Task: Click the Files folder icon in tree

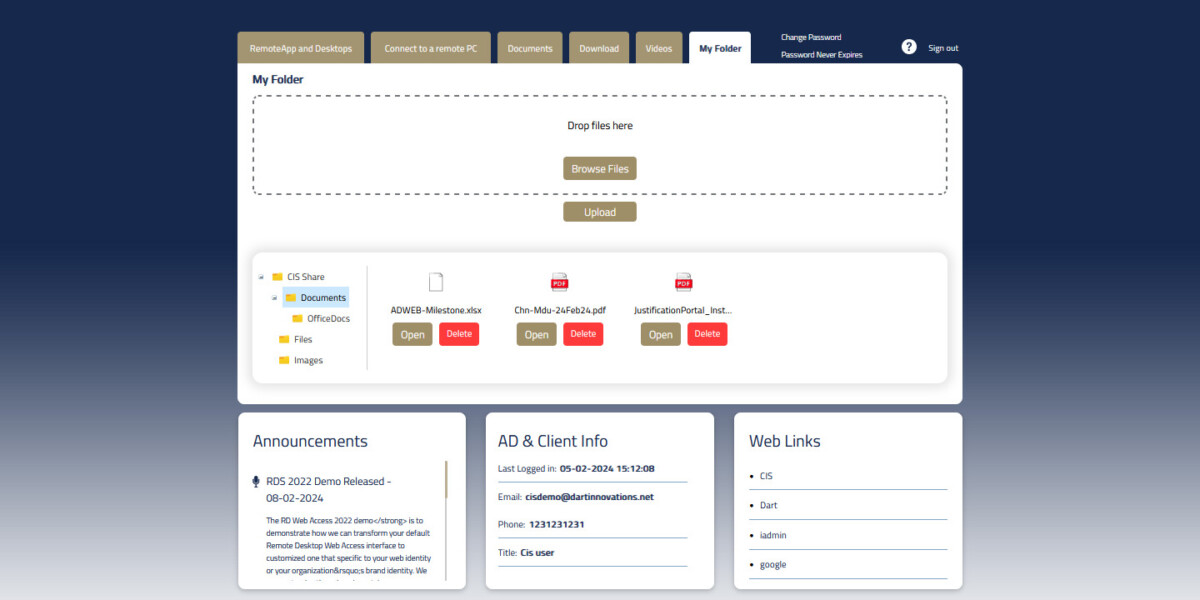Action: [284, 340]
